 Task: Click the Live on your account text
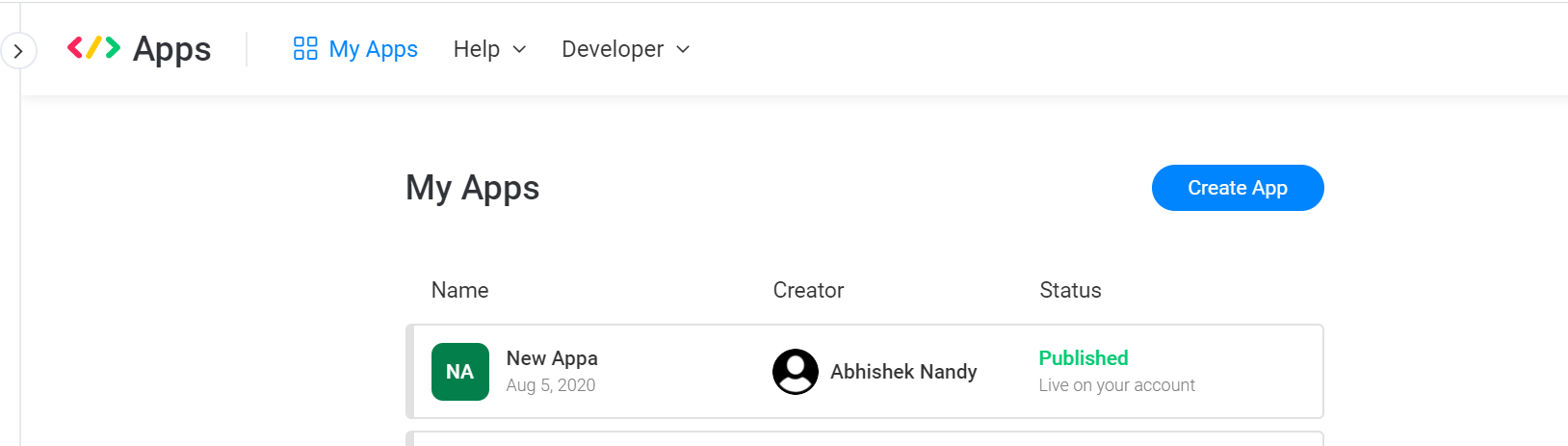click(1117, 385)
